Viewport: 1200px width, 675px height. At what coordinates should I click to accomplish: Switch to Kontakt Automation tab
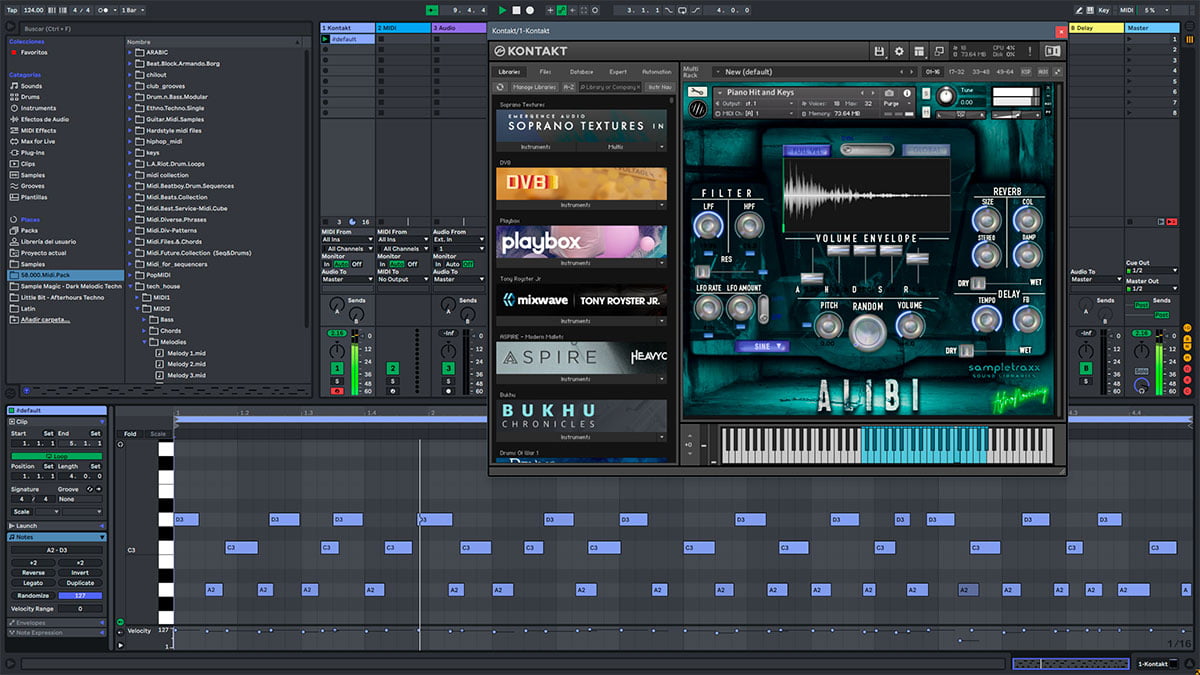pyautogui.click(x=656, y=72)
